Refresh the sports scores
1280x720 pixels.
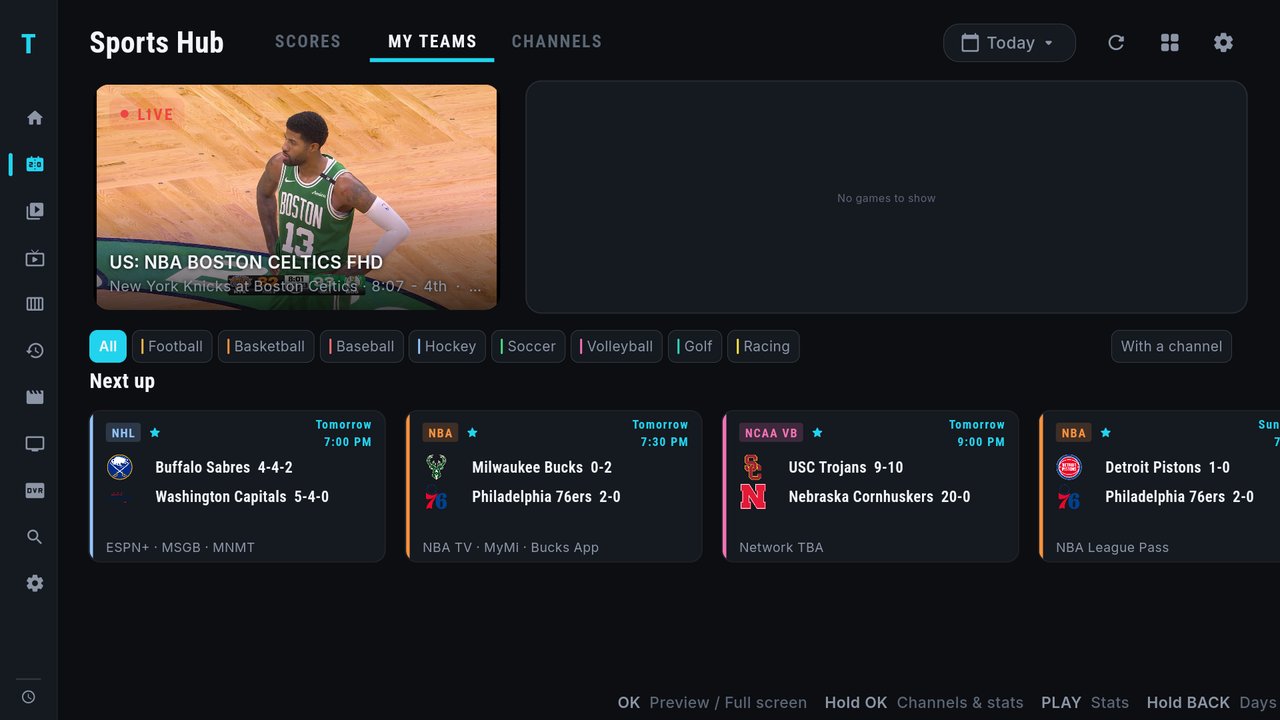coord(1116,43)
